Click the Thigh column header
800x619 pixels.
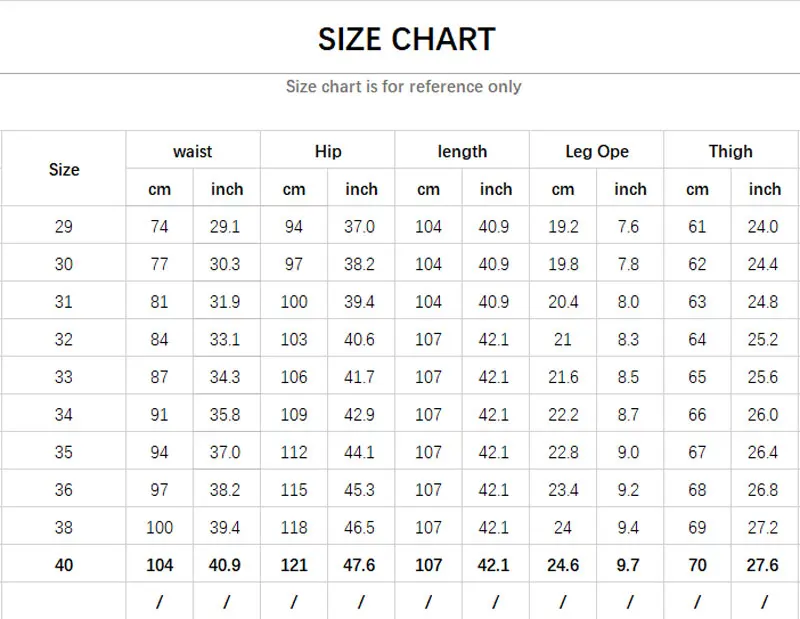(730, 152)
